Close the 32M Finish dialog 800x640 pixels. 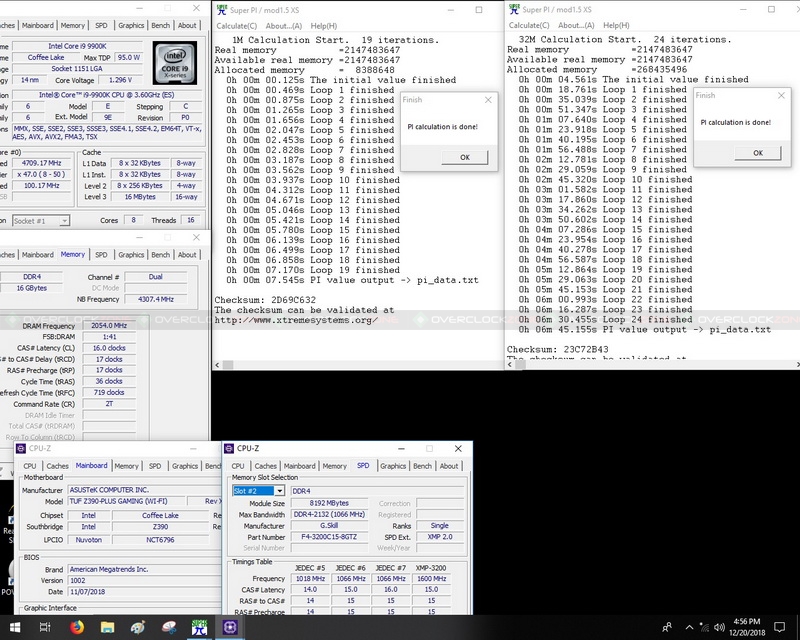[x=781, y=95]
